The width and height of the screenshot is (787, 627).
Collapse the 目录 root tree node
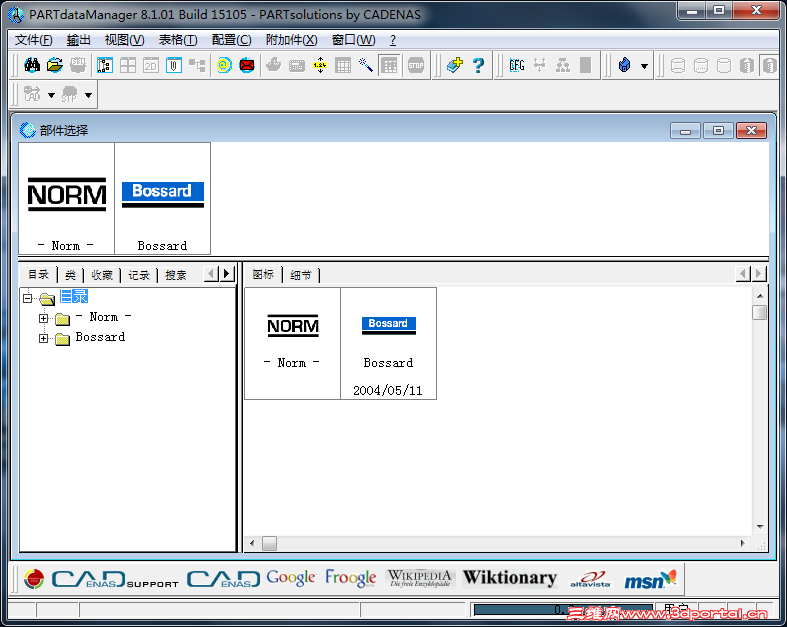click(28, 298)
